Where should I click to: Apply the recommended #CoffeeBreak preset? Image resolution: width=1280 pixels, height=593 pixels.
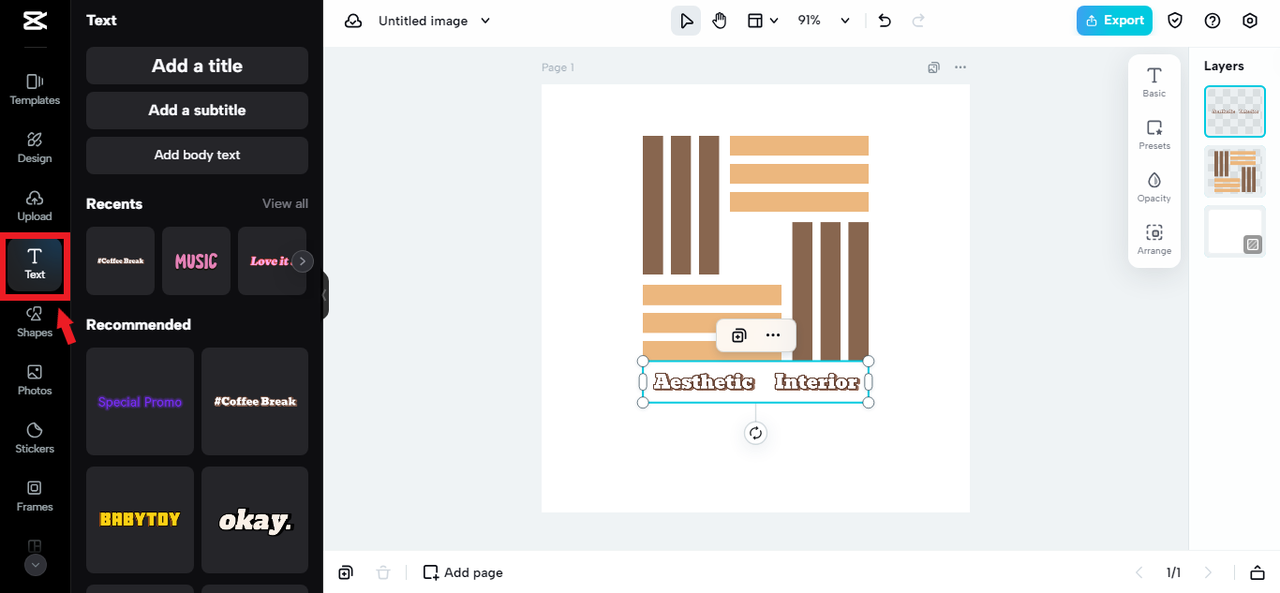point(255,402)
